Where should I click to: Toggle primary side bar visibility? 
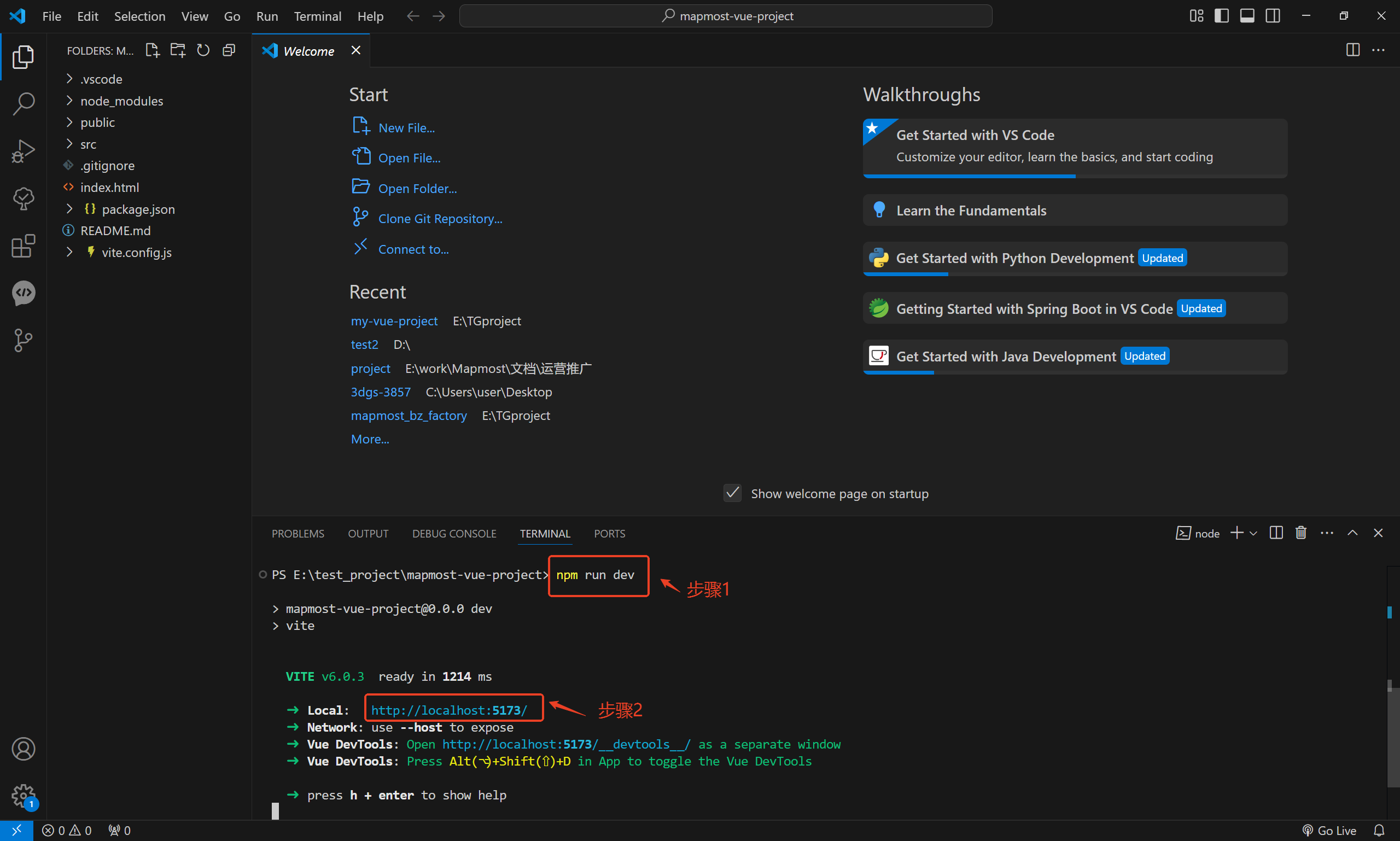click(1222, 16)
